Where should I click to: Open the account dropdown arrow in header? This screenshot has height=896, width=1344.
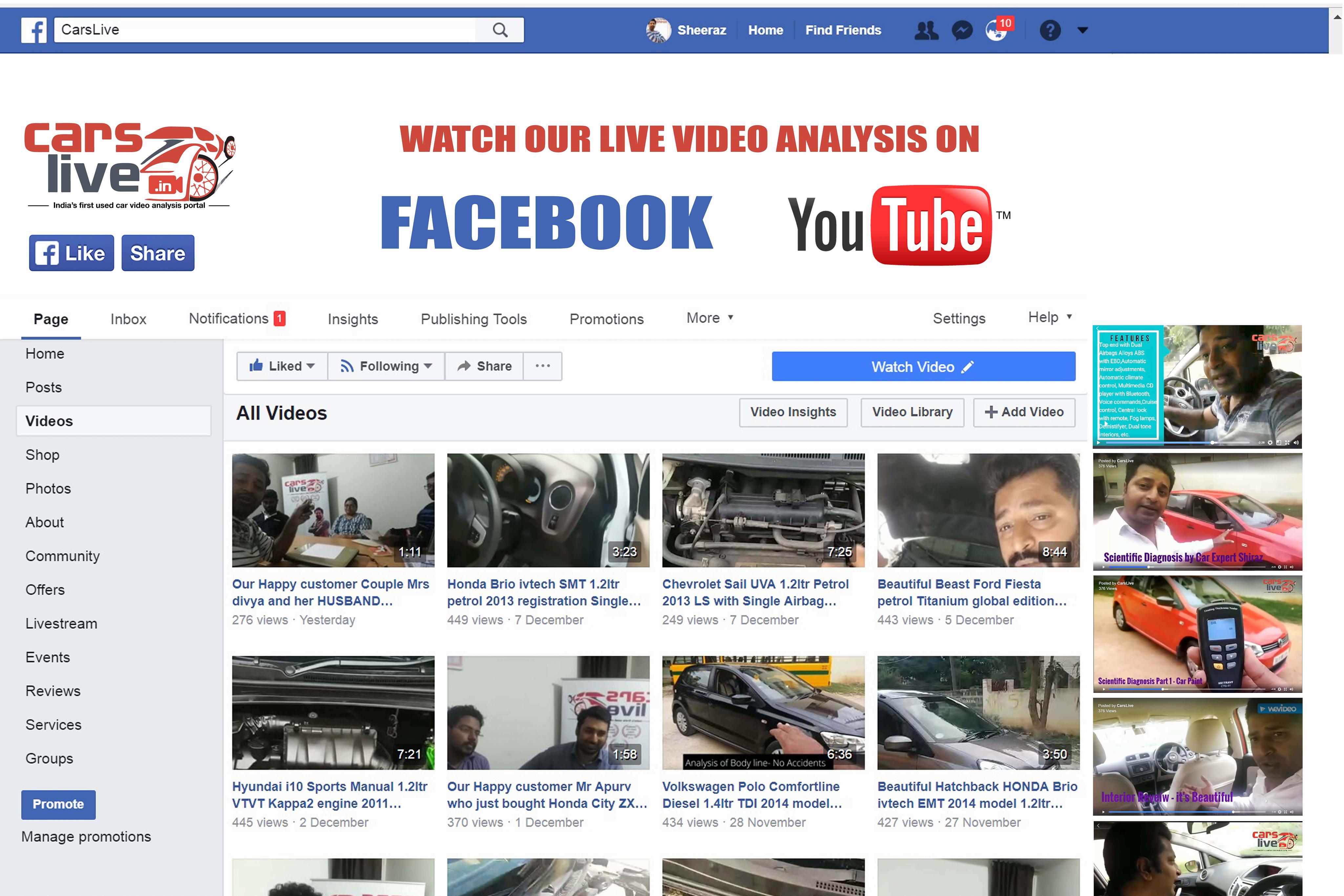1082,30
